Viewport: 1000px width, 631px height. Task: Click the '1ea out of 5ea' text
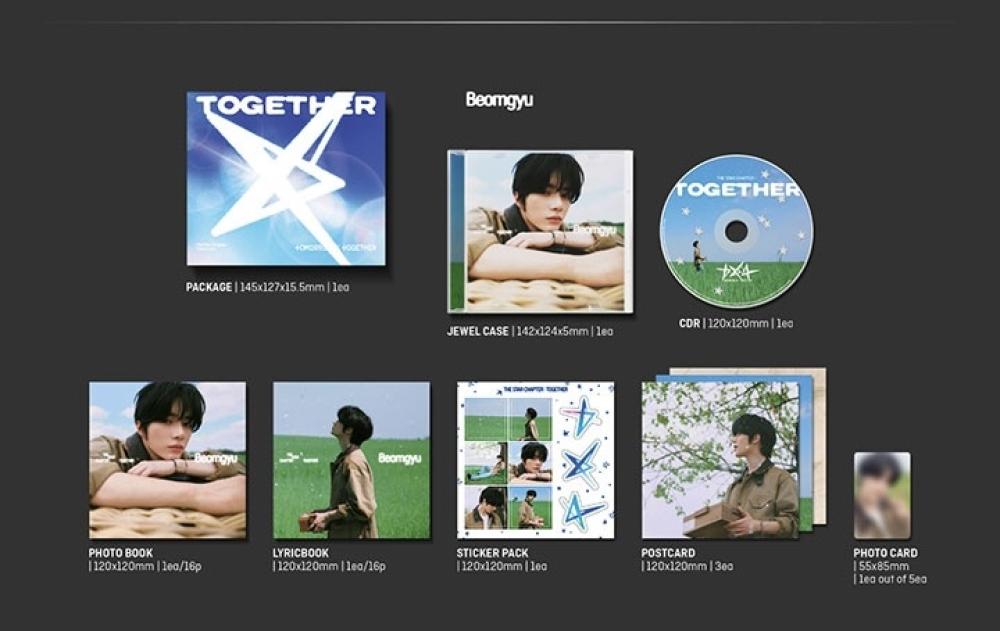[890, 579]
